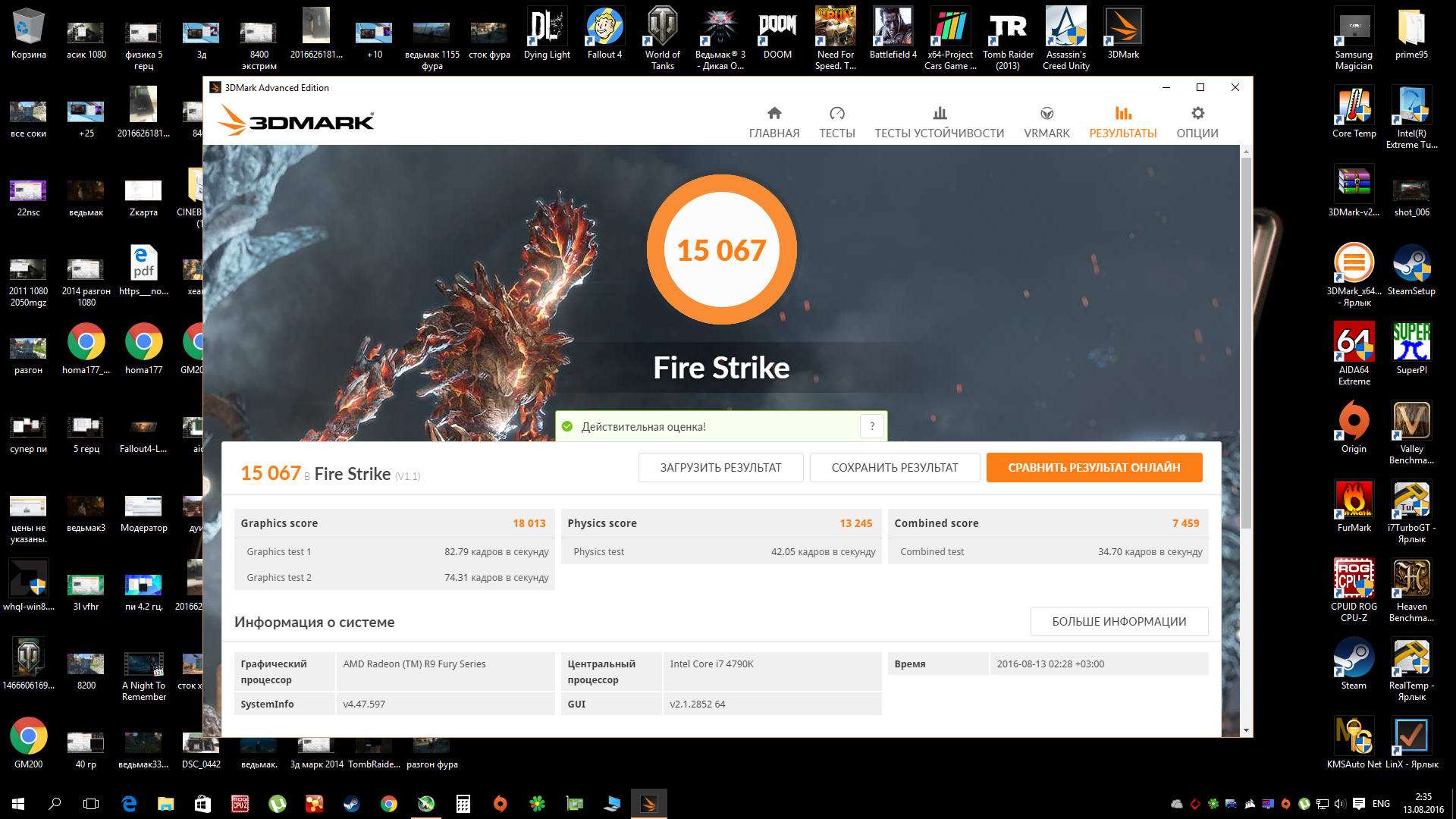
Task: Click БОЛЬШЕ ИНФОРМАЦИИ button
Action: point(1119,622)
